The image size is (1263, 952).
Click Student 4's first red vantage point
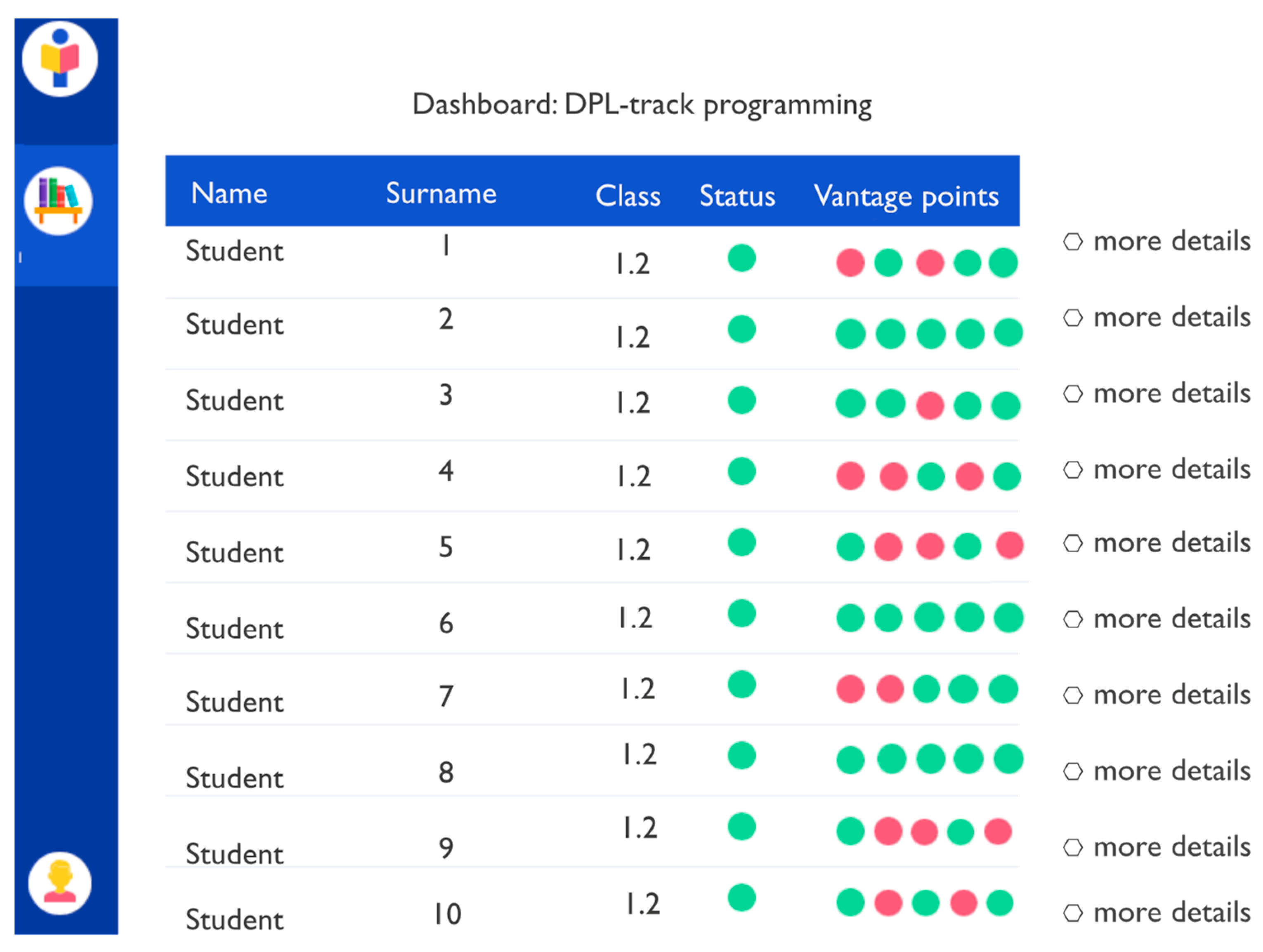click(x=850, y=476)
